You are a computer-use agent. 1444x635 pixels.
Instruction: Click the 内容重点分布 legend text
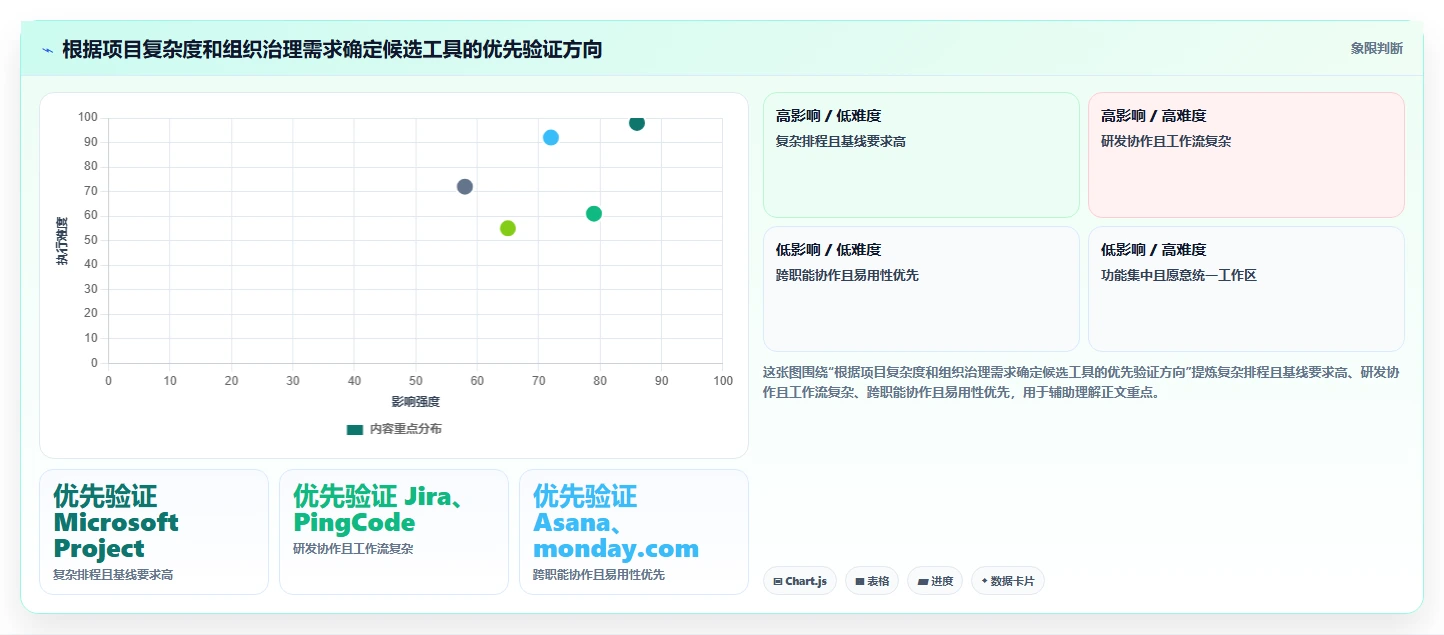tap(406, 429)
